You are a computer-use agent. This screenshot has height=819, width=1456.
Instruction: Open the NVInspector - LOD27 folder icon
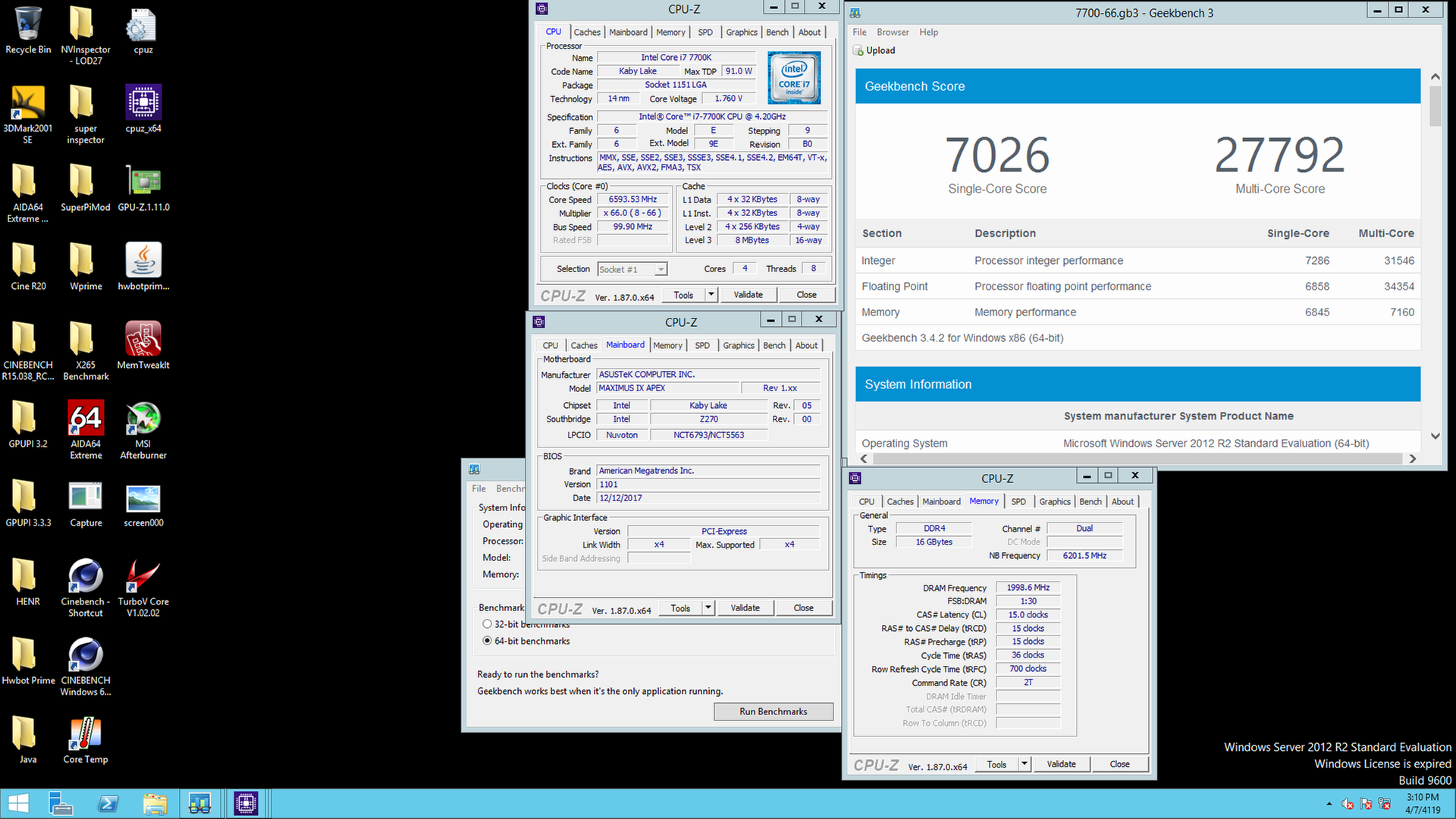coord(86,36)
